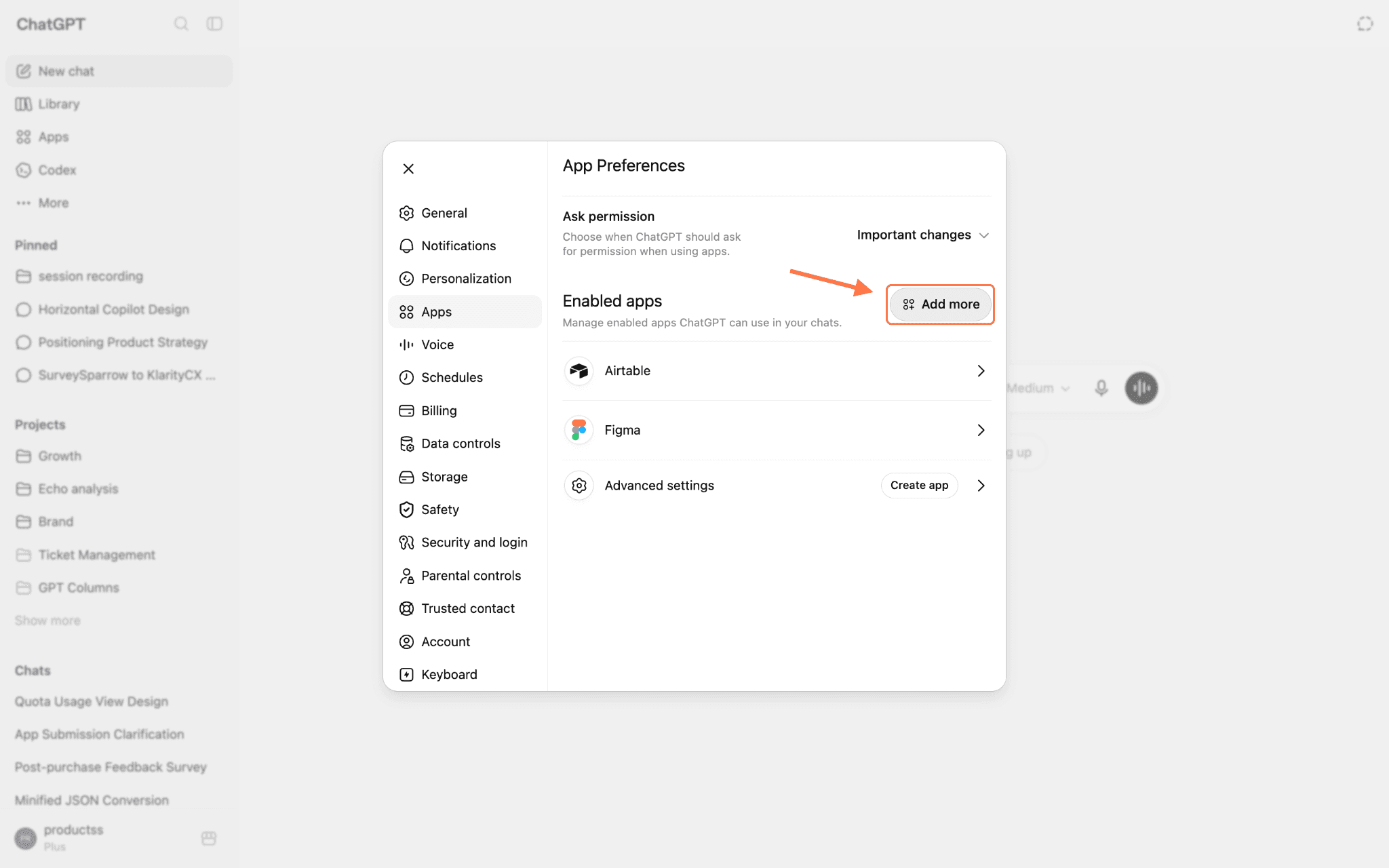Open the General settings tab
Viewport: 1389px width, 868px height.
coord(465,213)
